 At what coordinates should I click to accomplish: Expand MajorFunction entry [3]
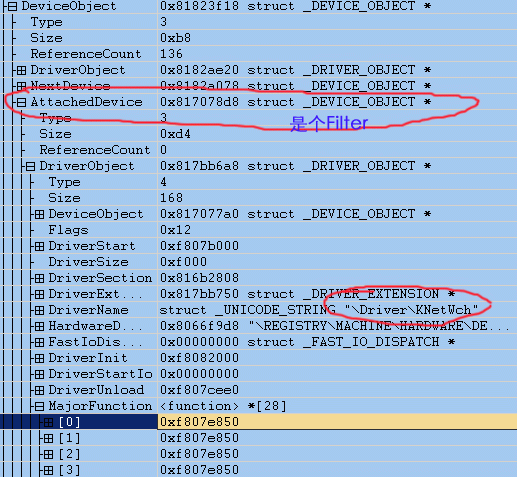point(48,470)
